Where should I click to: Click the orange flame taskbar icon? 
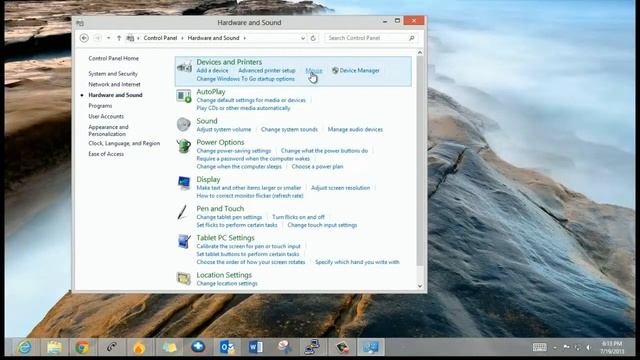pyautogui.click(x=140, y=347)
